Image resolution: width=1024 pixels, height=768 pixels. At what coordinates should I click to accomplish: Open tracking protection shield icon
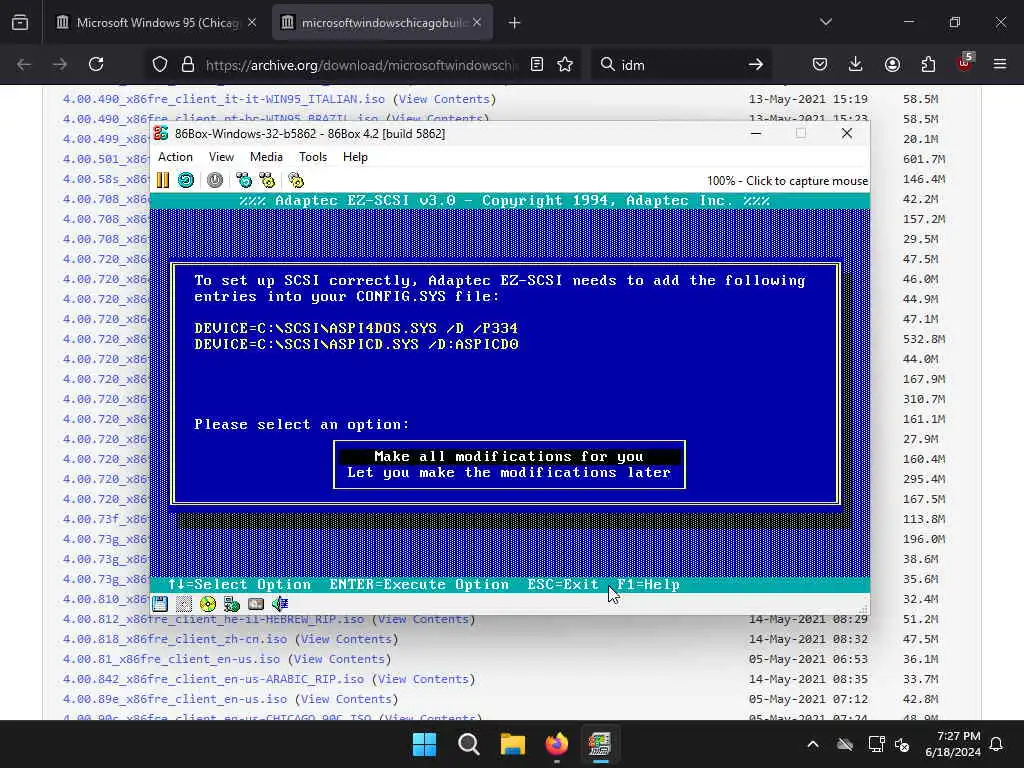pos(160,64)
